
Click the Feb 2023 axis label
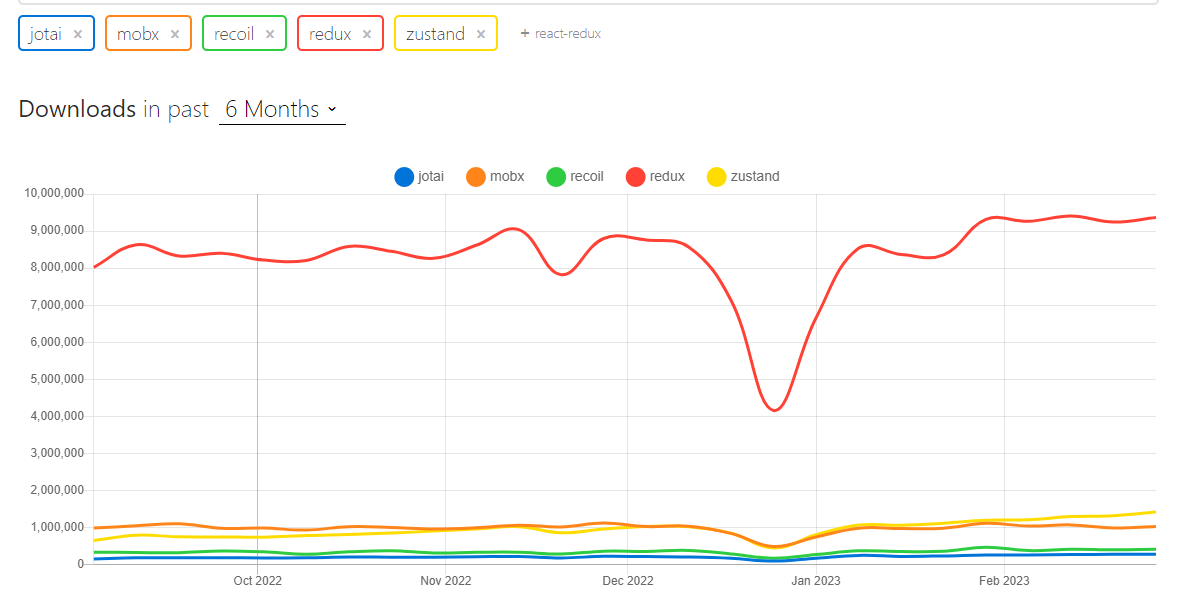[x=1004, y=581]
